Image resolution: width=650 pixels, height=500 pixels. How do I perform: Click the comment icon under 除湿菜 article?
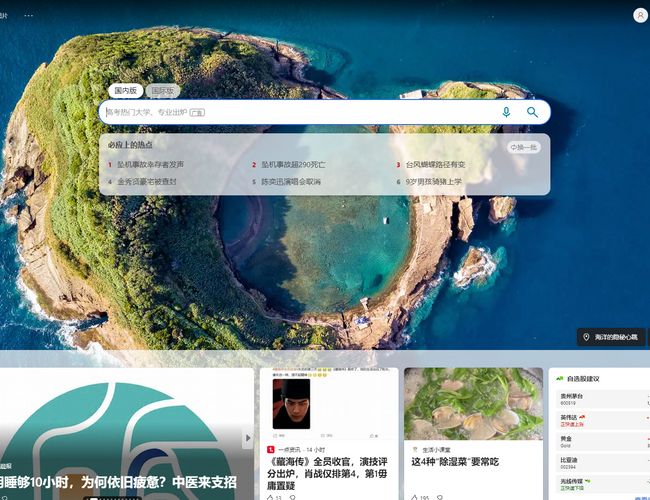point(439,497)
